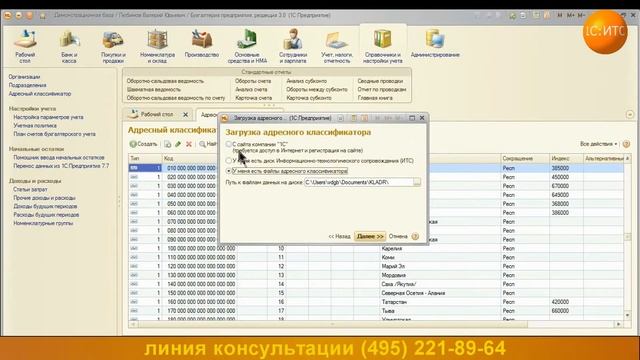
Task: Open Адресный классификатор in the sidebar
Action: (40, 94)
